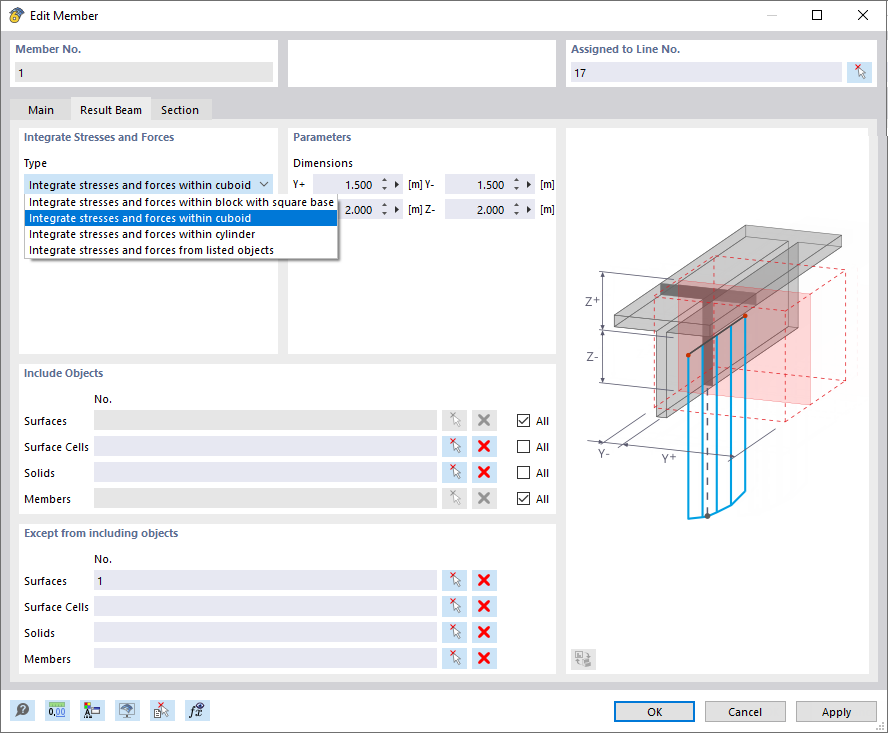
Task: Open the Section tab
Action: 180,110
